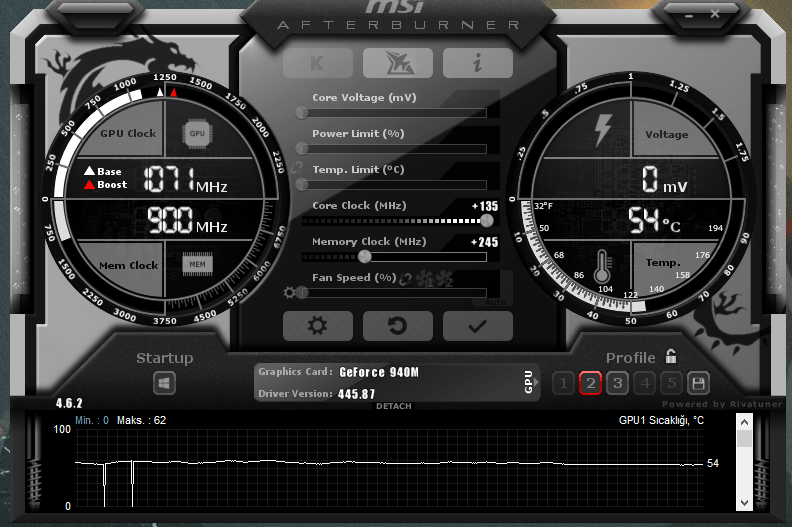Select profile slot 5
This screenshot has width=792, height=527.
(671, 384)
